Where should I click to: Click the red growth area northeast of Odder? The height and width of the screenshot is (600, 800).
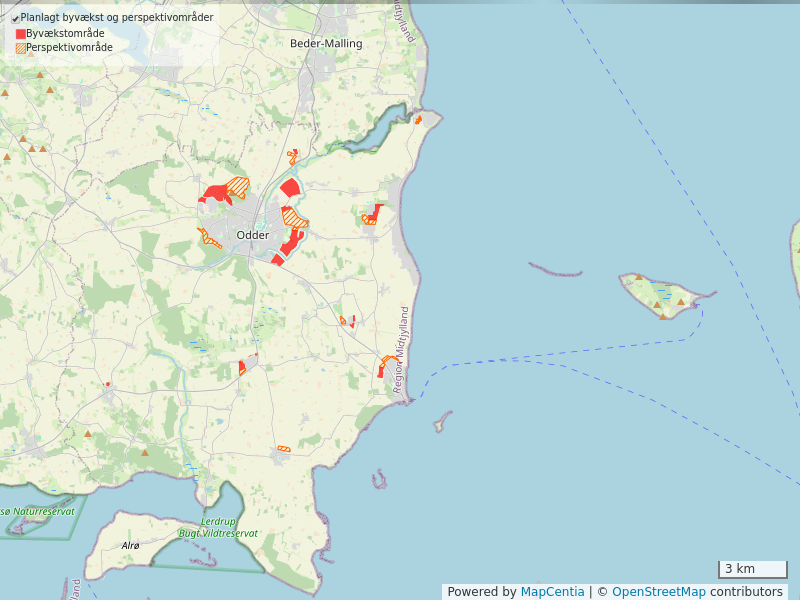pos(290,188)
